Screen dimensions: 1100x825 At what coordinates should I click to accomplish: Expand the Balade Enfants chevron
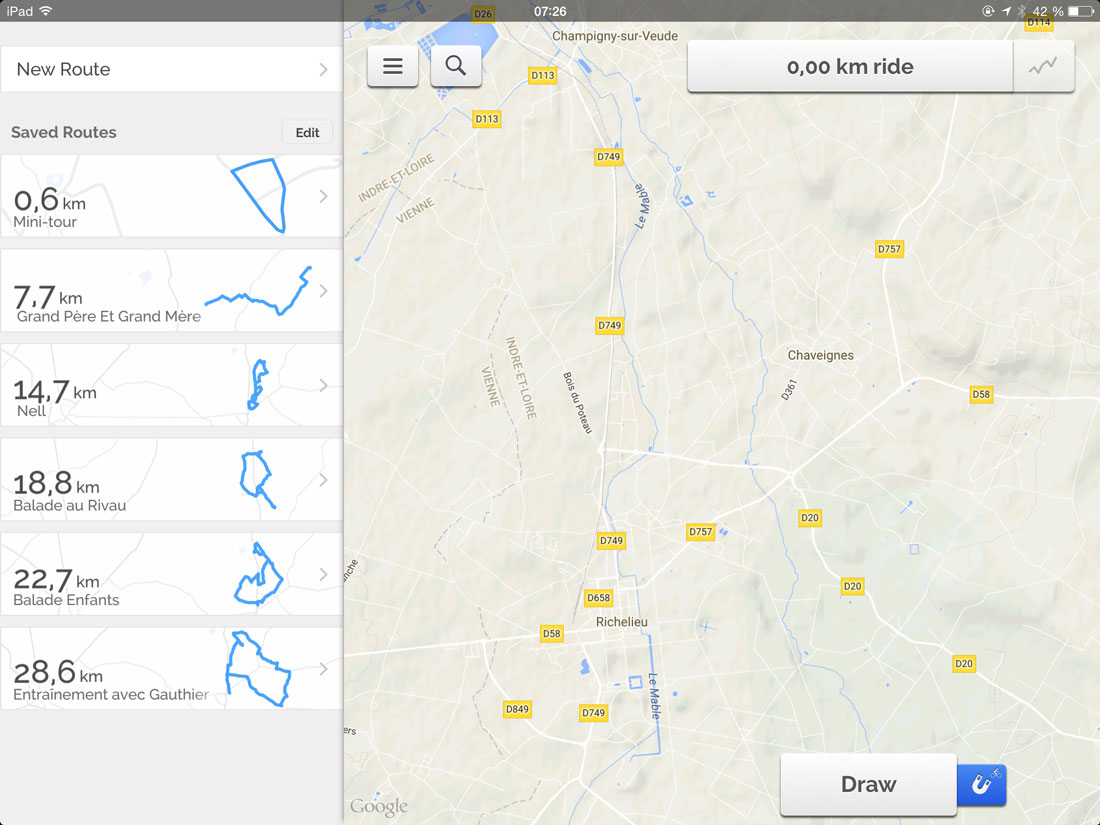click(323, 575)
